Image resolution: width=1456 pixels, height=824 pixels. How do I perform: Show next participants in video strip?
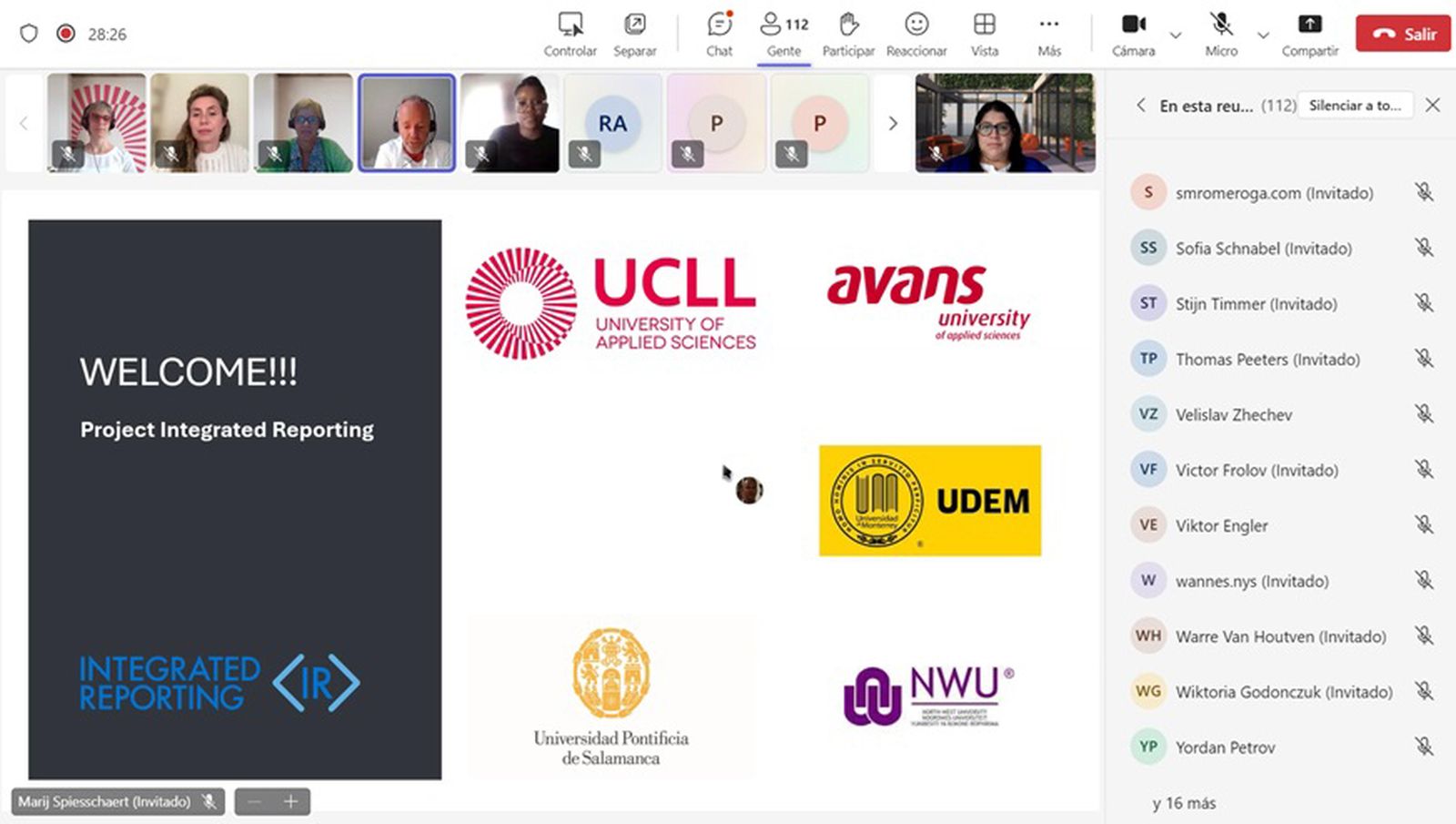(893, 123)
